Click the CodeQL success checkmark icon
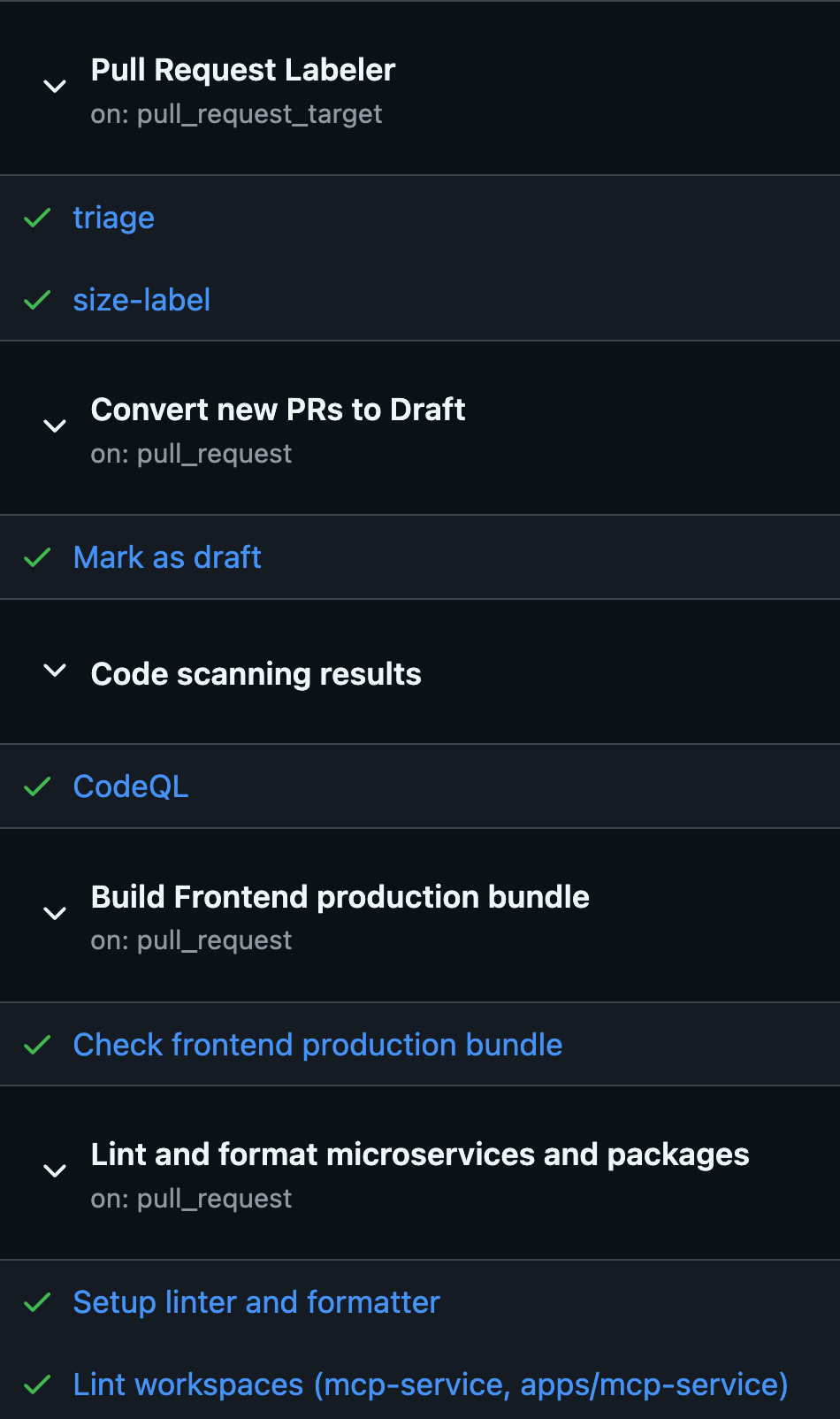 click(37, 787)
